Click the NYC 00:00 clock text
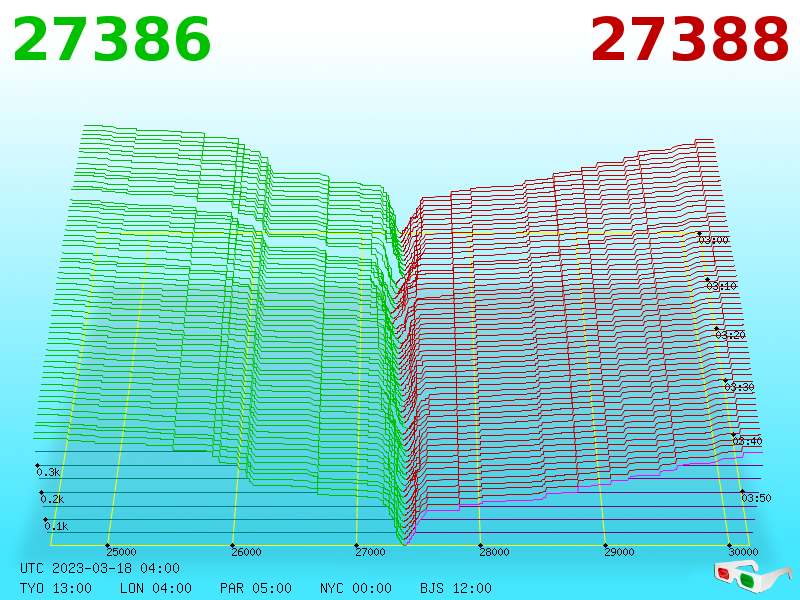The image size is (800, 600). (x=356, y=588)
